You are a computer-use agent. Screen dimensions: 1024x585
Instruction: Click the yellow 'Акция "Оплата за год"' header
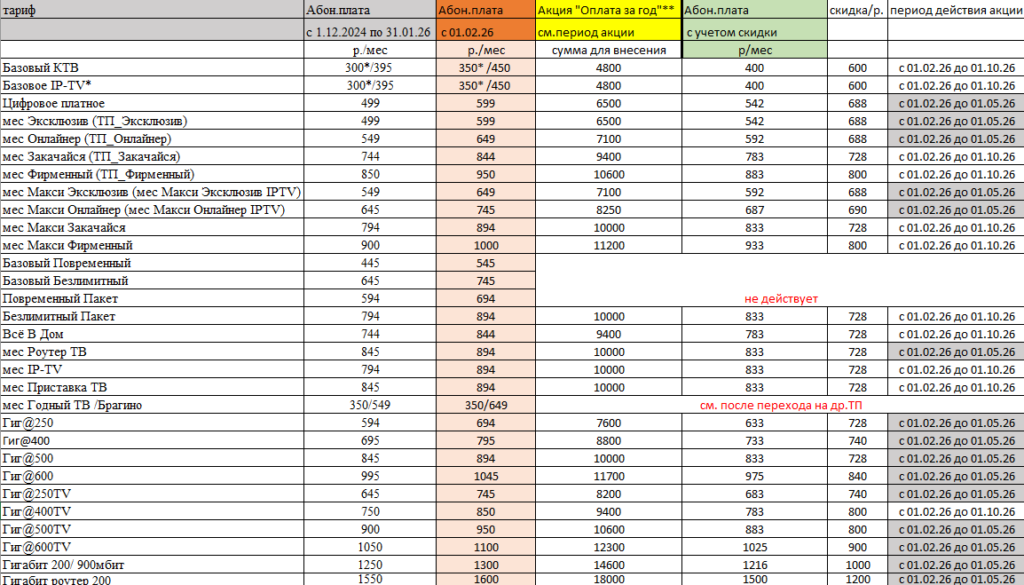tap(608, 10)
